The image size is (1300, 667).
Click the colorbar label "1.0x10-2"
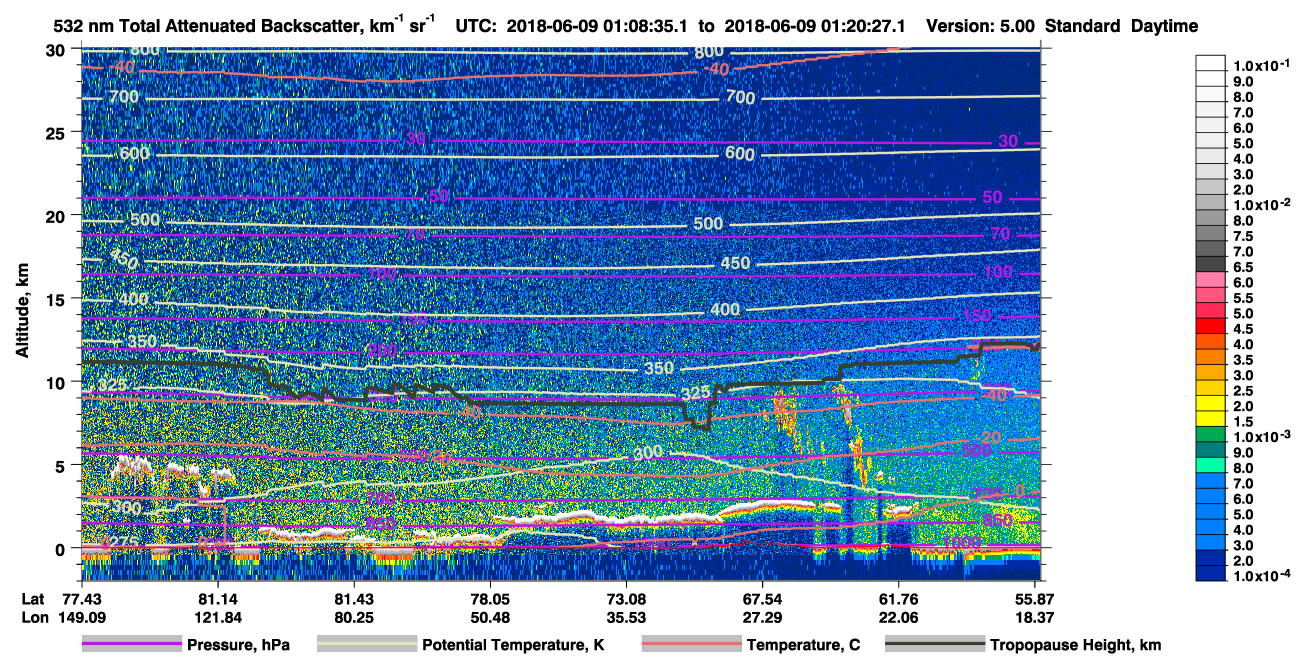(1262, 205)
